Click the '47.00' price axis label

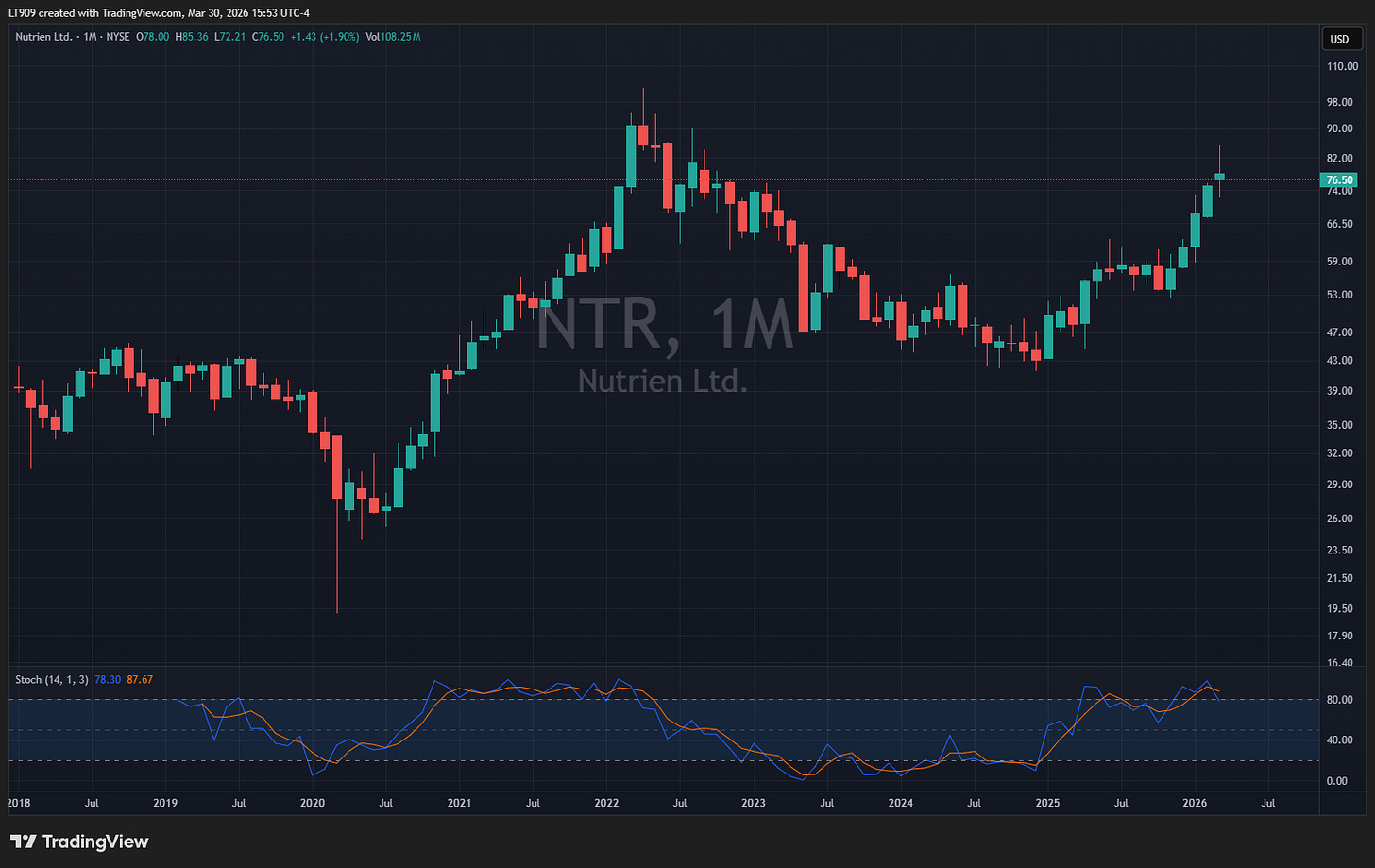[x=1340, y=332]
